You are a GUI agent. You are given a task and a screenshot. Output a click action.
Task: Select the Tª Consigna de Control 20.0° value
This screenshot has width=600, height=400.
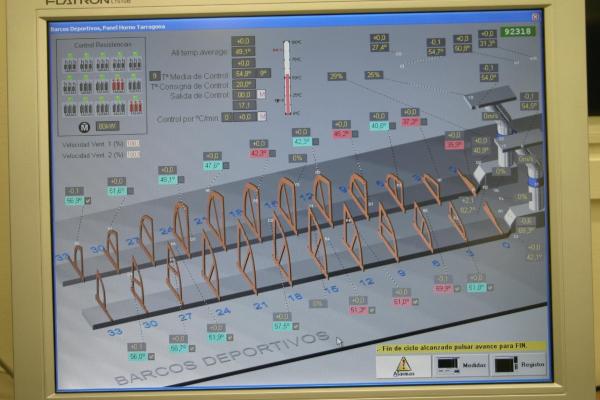pyautogui.click(x=243, y=84)
